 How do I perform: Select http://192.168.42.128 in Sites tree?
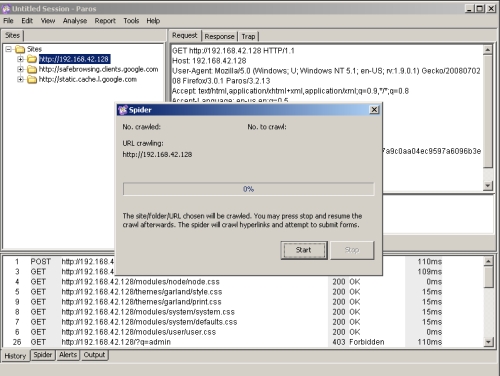pyautogui.click(x=74, y=59)
